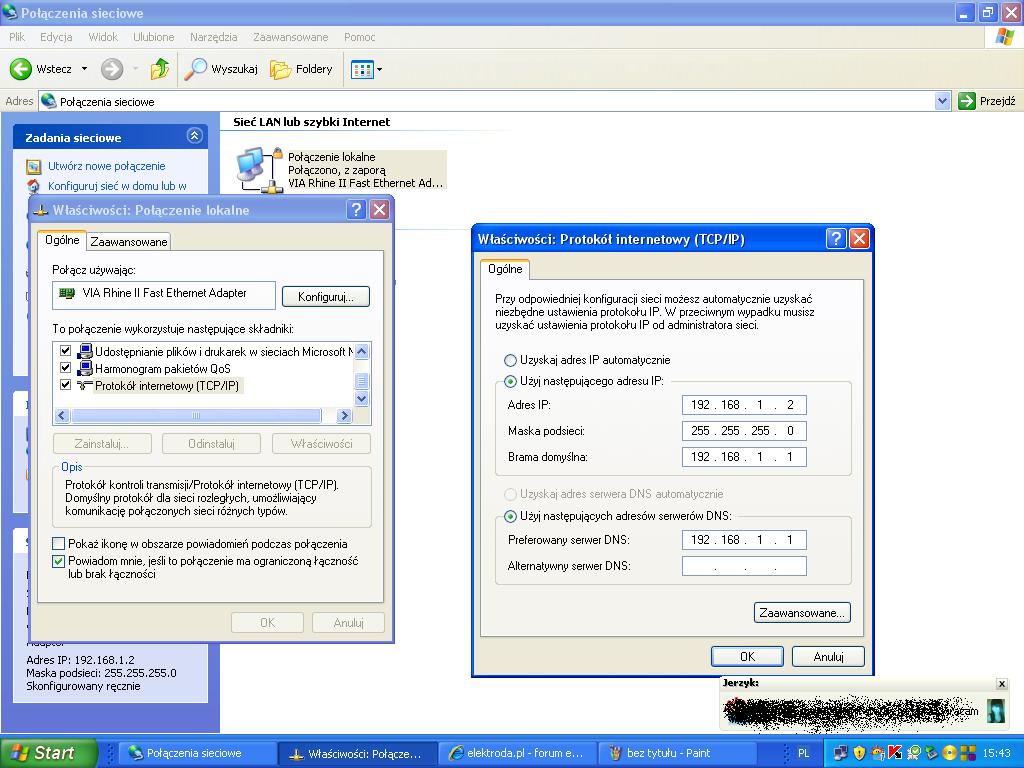This screenshot has height=768, width=1024.
Task: Click the VIA Rhine adapter card icon
Action: point(67,293)
